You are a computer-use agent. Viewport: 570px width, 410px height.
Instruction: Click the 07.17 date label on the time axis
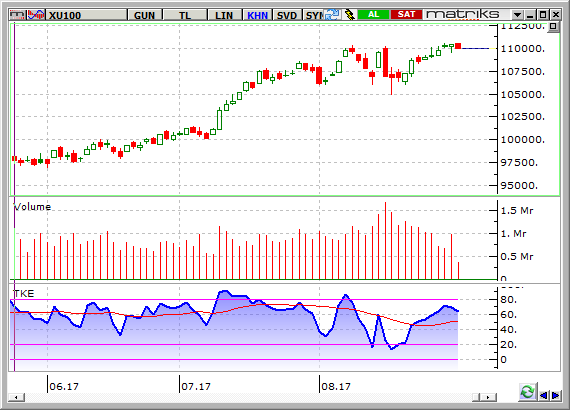coord(196,386)
